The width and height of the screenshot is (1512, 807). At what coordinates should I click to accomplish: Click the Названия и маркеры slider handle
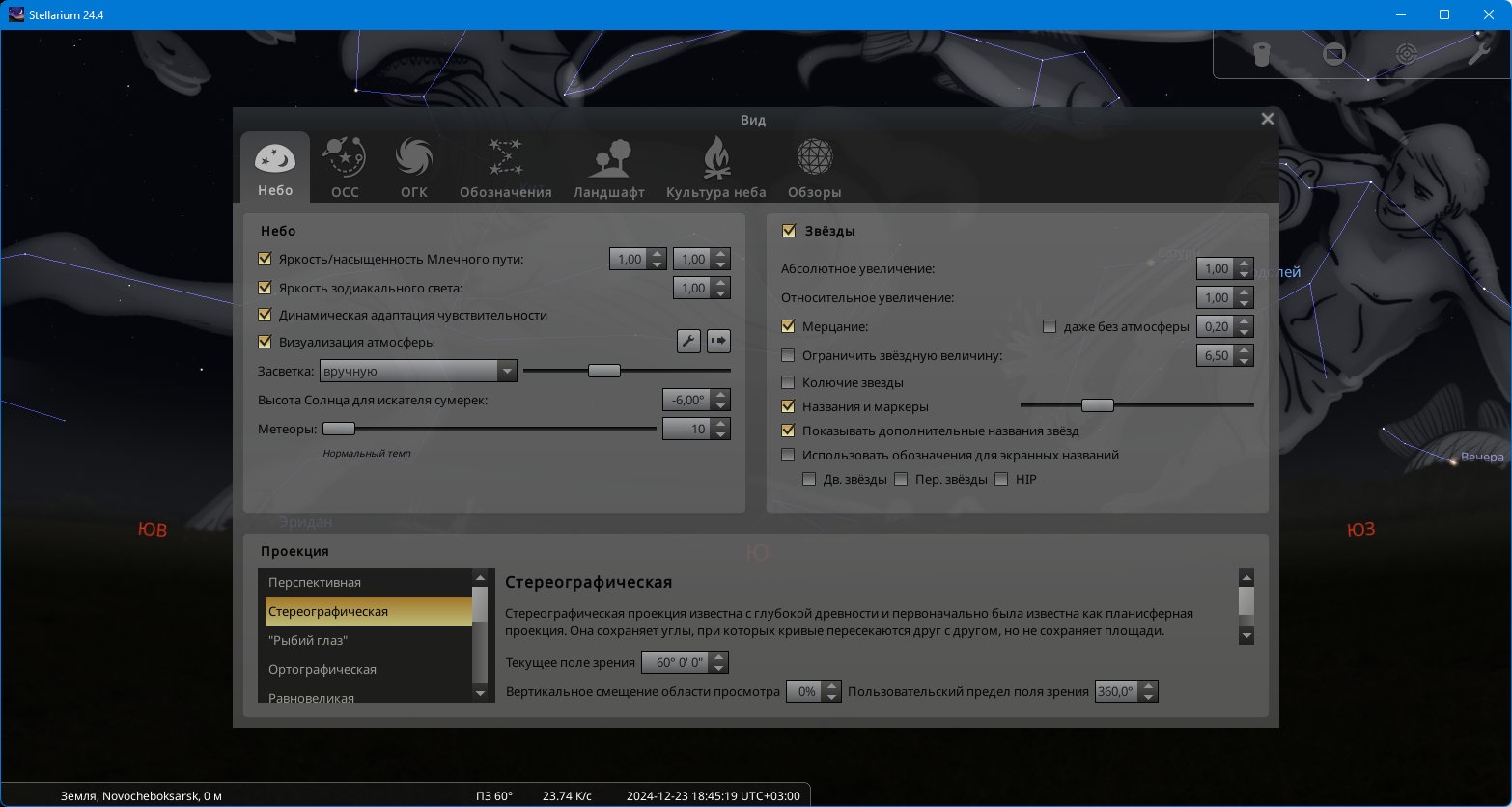(1097, 405)
